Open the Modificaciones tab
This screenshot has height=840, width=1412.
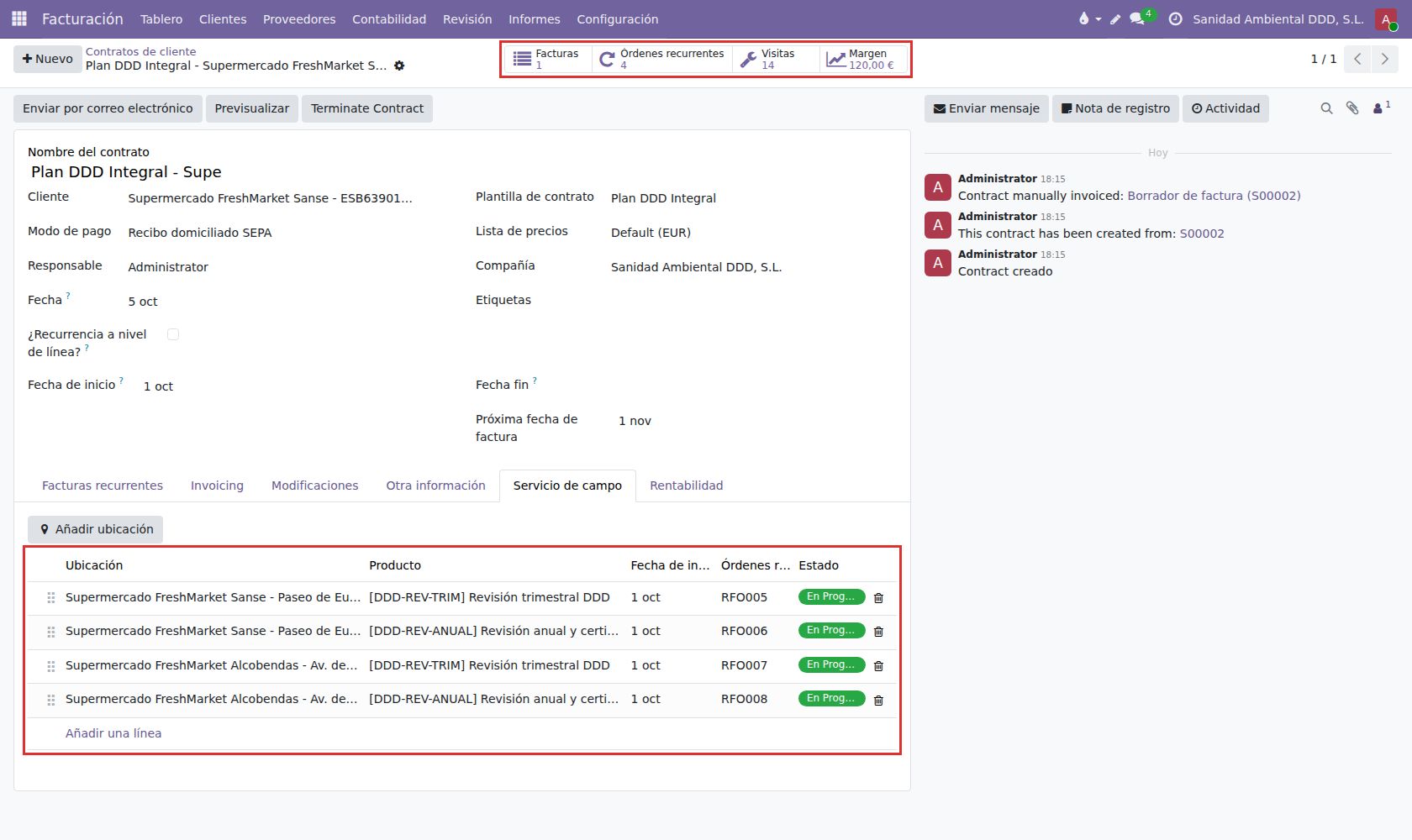point(315,486)
